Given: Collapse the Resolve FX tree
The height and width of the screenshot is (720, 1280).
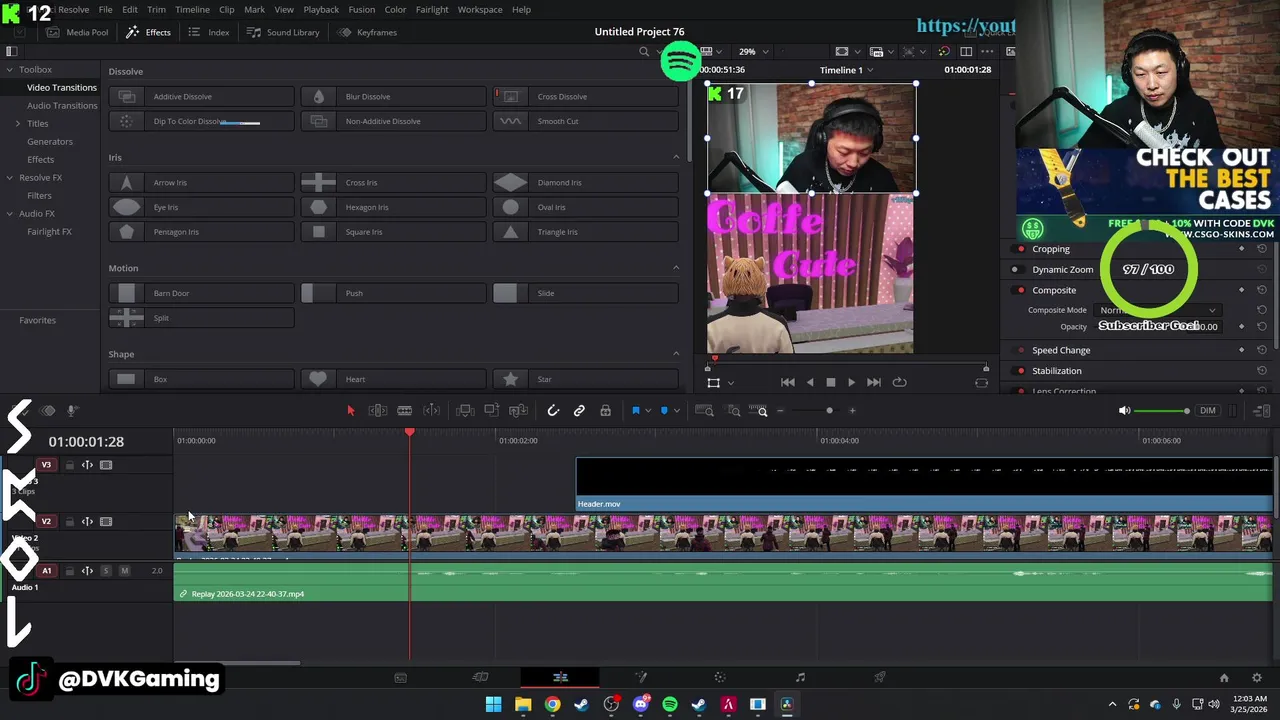Looking at the screenshot, I should click(x=10, y=178).
